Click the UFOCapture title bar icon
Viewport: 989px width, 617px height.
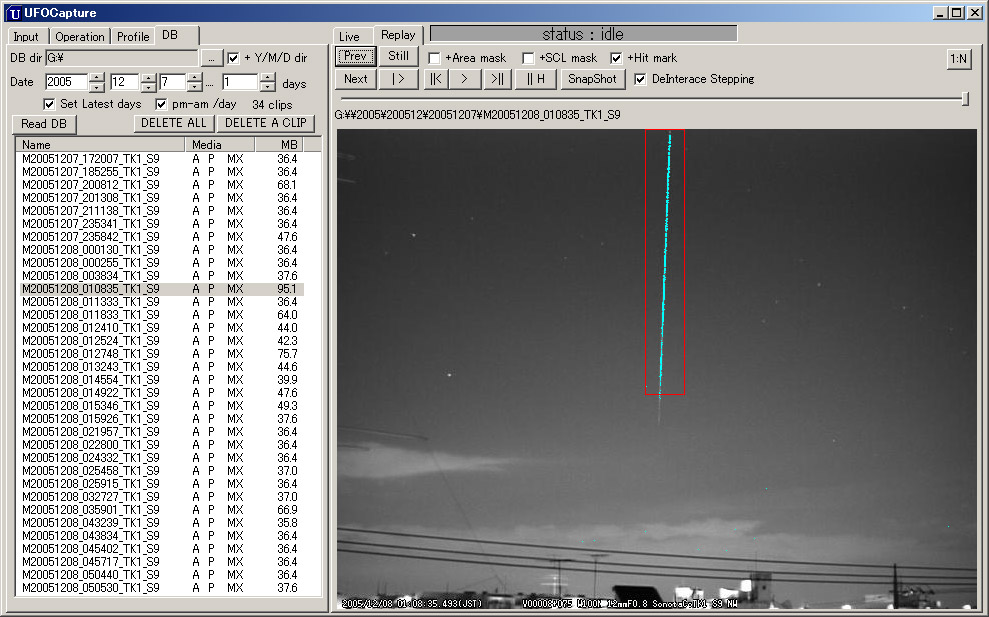[x=14, y=12]
